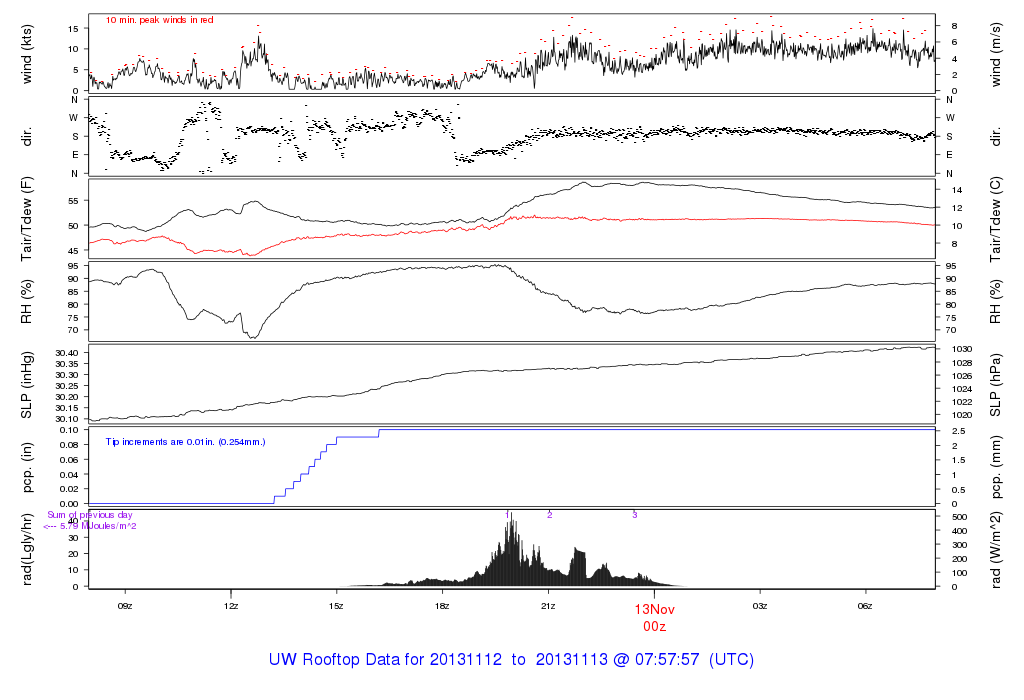Click the 'rad(Lgly/hr)' axis label
Image resolution: width=1024 pixels, height=700 pixels.
click(x=27, y=549)
